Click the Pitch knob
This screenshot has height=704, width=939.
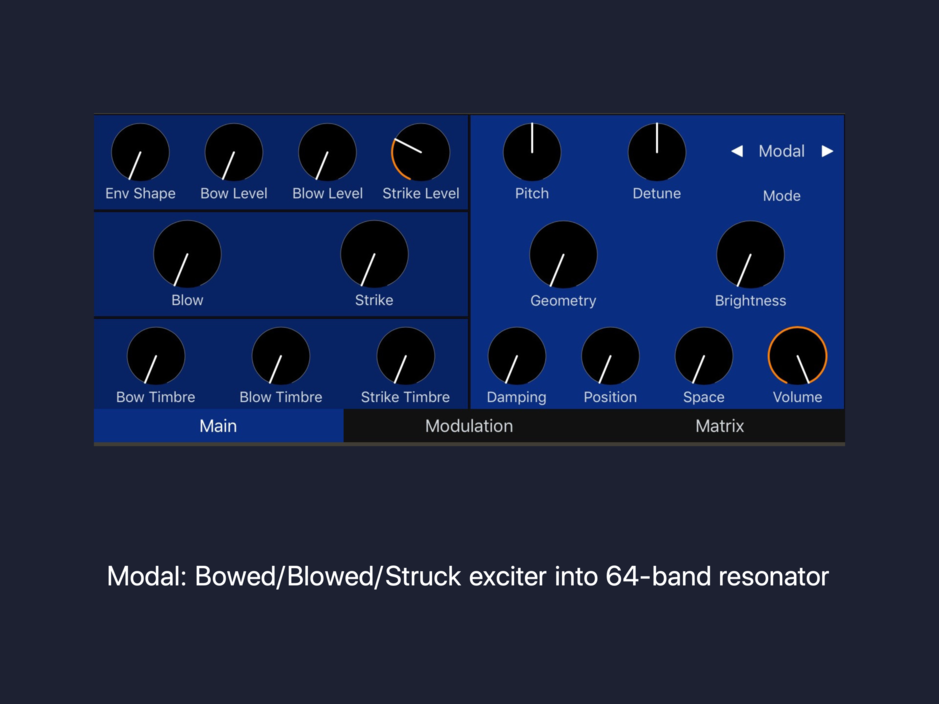click(x=532, y=152)
